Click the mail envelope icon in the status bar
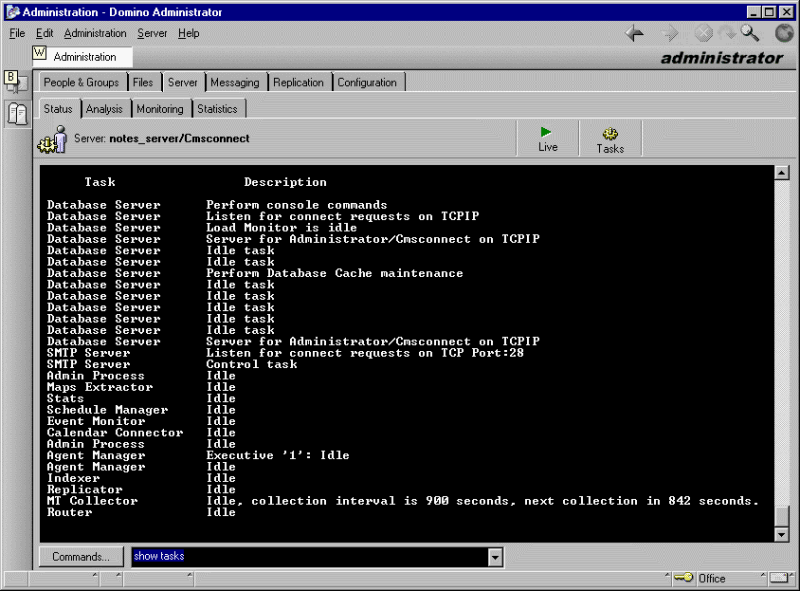The height and width of the screenshot is (591, 800). (x=779, y=578)
